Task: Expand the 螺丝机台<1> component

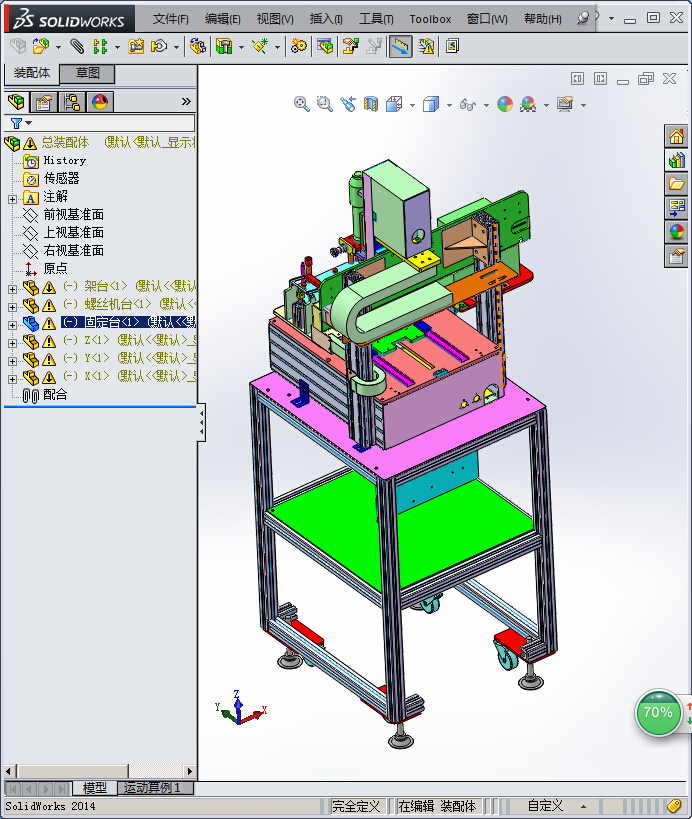Action: (x=12, y=307)
